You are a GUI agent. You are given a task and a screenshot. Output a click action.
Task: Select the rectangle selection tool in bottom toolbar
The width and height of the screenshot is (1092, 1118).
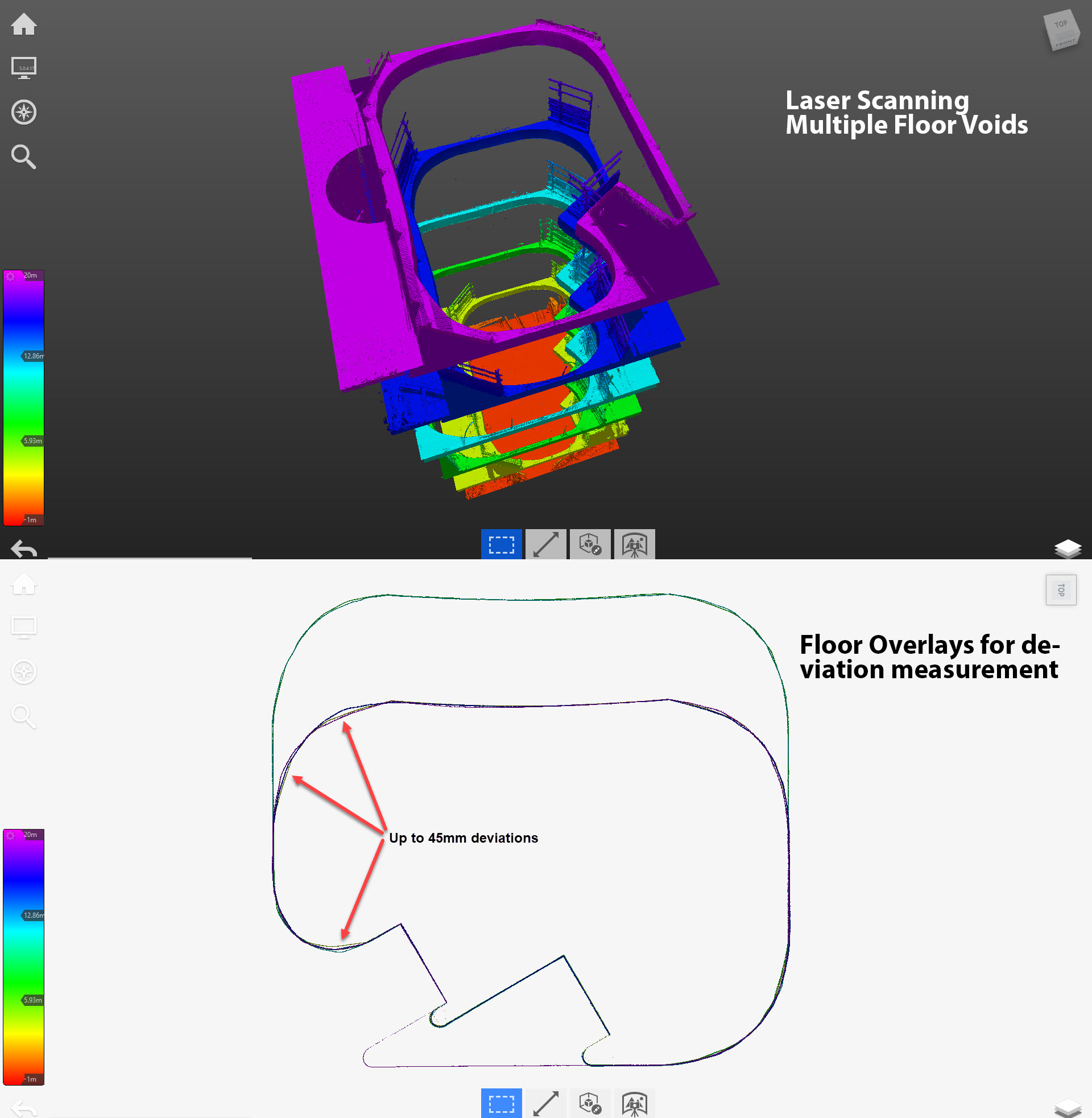coord(501,1103)
